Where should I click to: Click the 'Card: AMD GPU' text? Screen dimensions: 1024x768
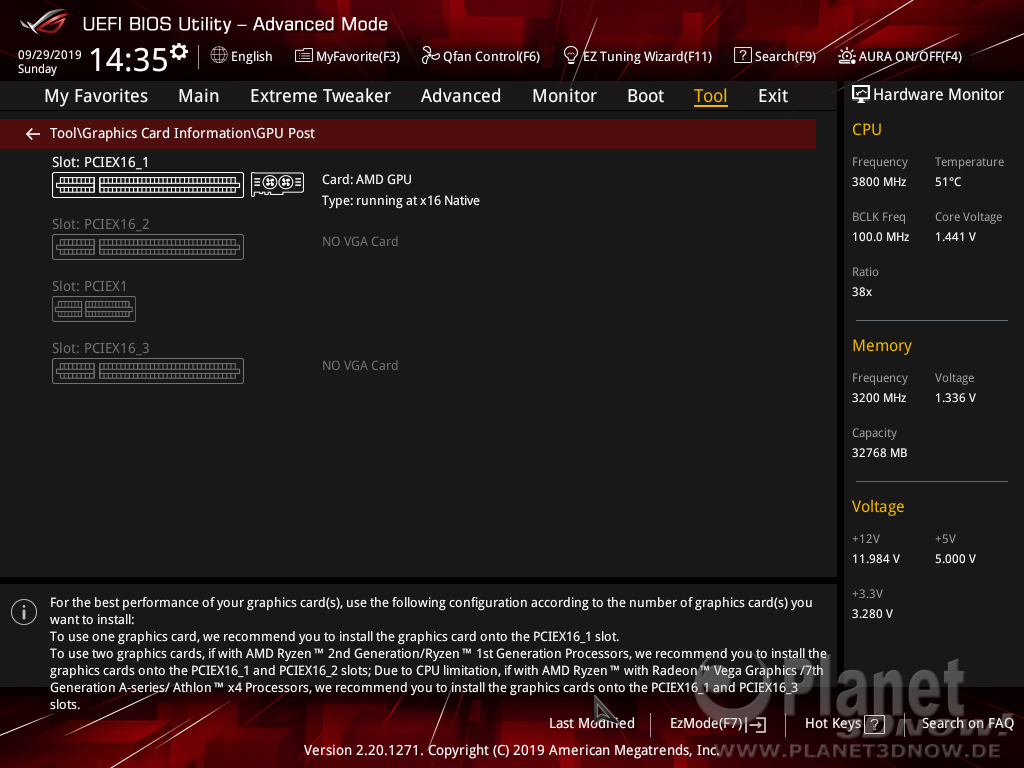click(x=366, y=180)
